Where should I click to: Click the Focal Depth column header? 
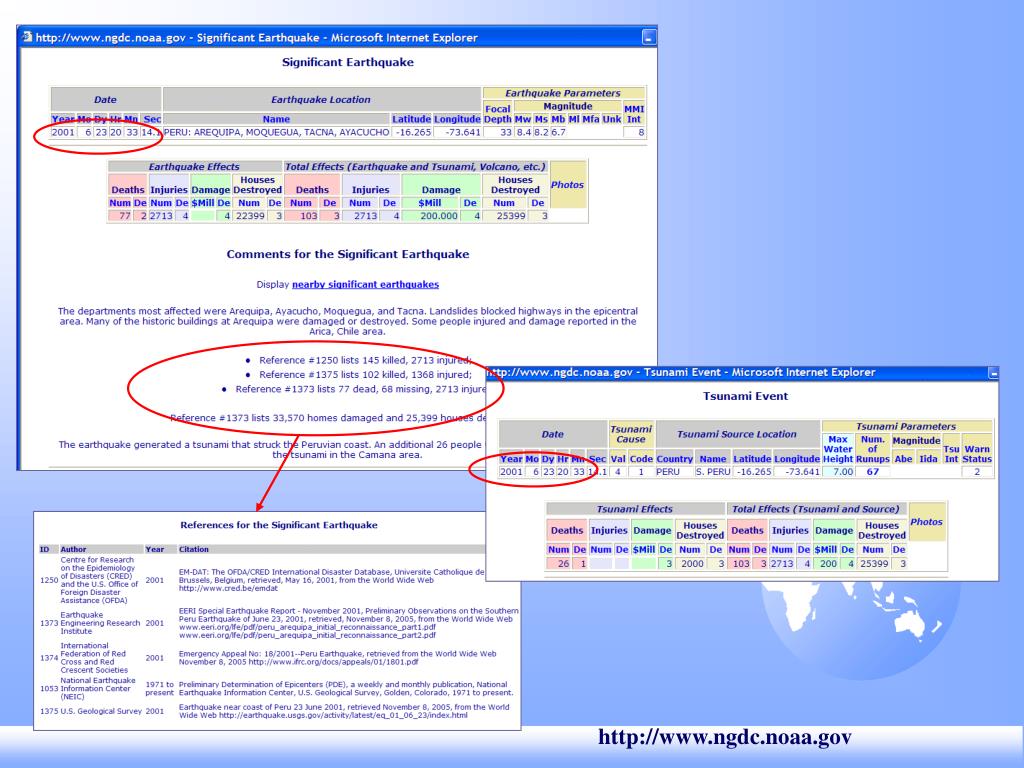click(498, 114)
